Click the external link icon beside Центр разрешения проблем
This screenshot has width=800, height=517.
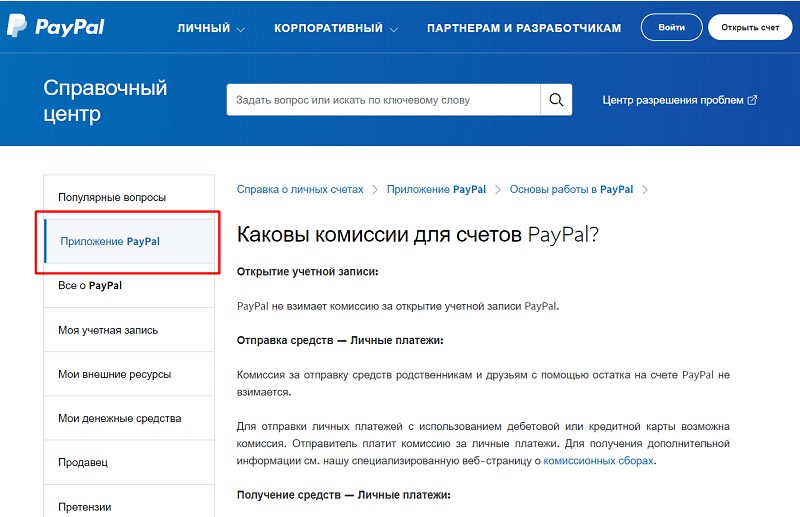tap(752, 100)
